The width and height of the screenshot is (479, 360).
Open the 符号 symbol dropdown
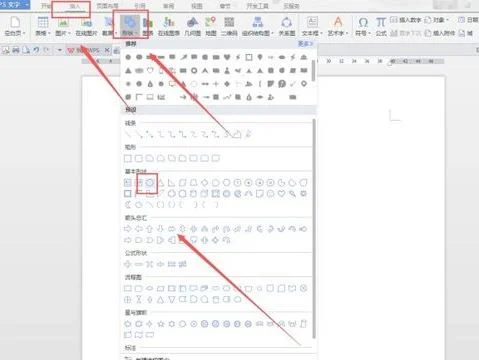(363, 26)
